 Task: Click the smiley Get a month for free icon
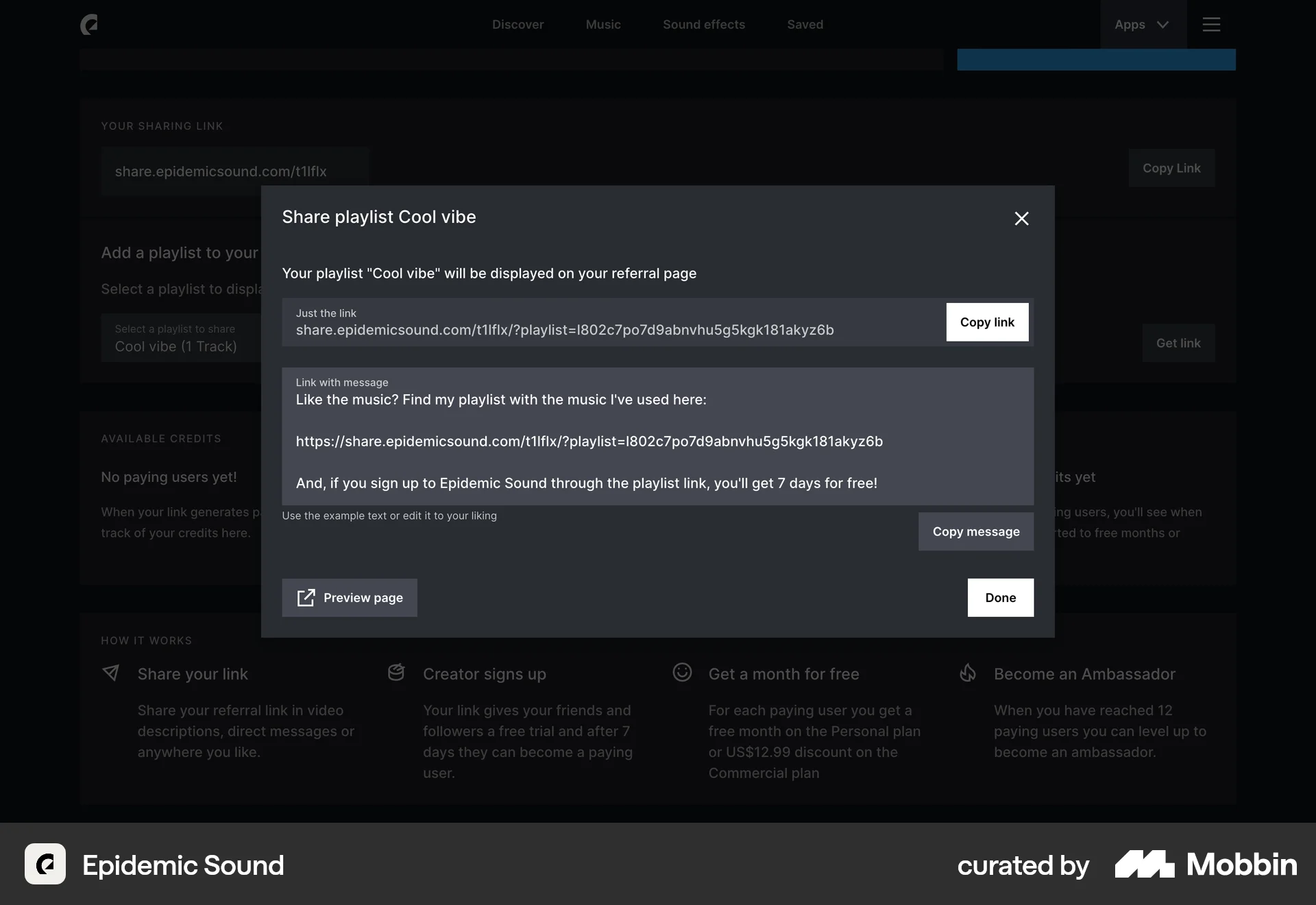pos(683,673)
